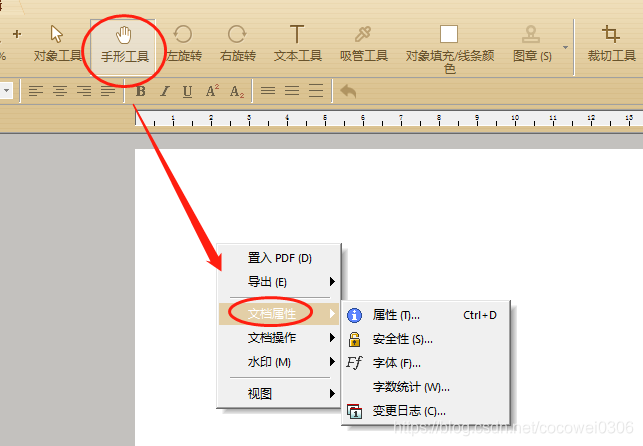
Task: Select 字数统计 (W)... in submenu
Action: 426,387
